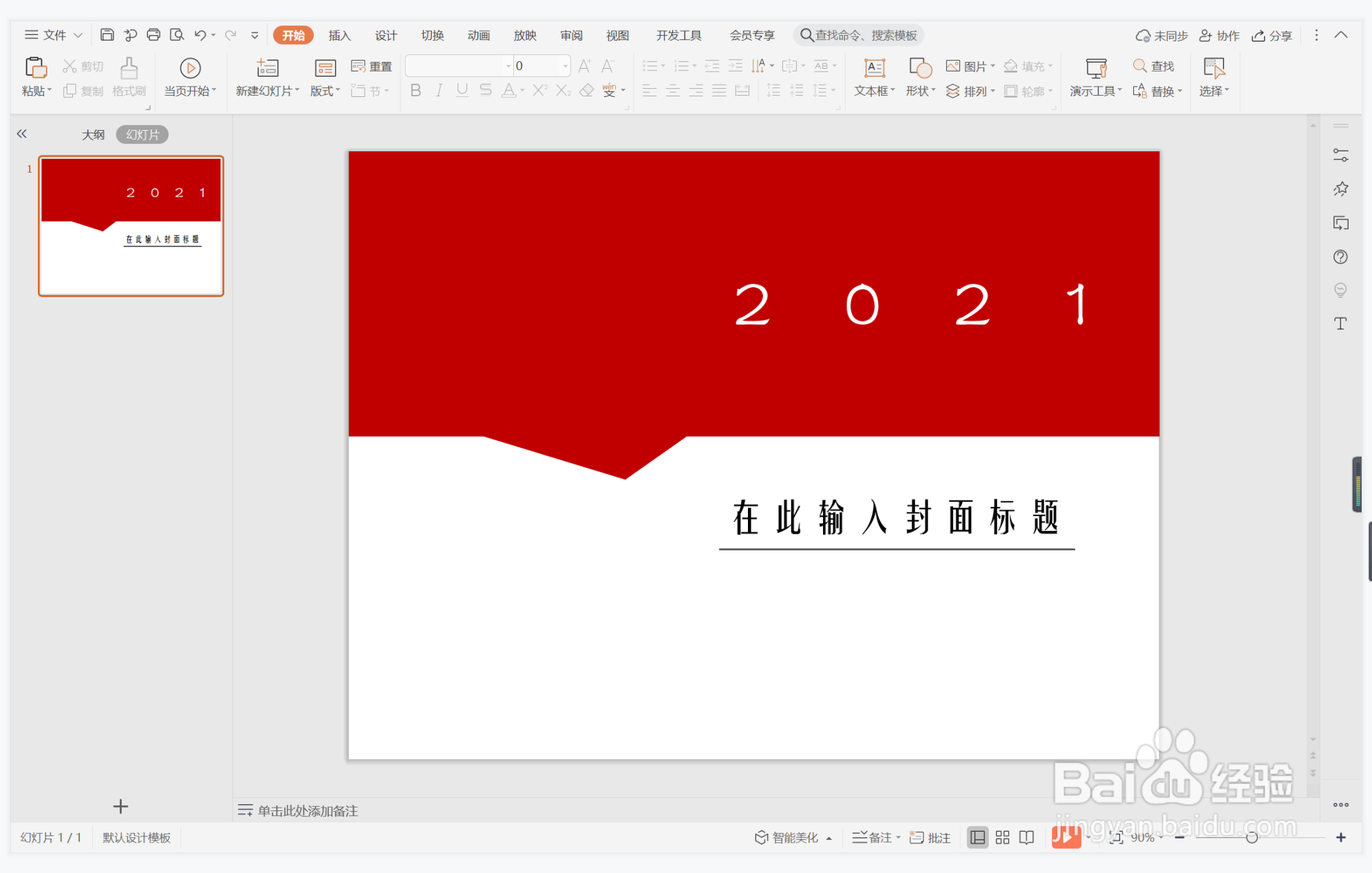This screenshot has width=1372, height=873.
Task: Toggle Subscript formatting
Action: tap(564, 91)
